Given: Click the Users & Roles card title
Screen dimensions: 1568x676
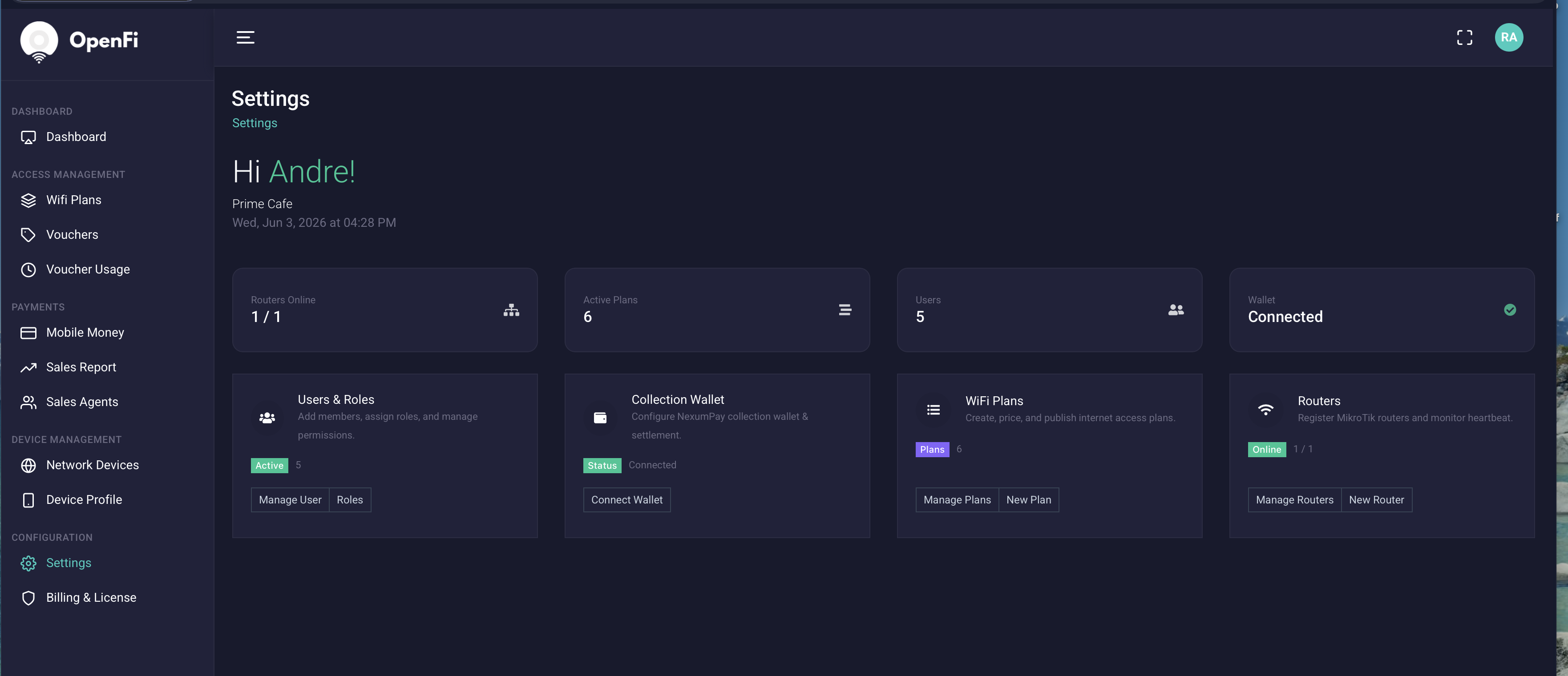Looking at the screenshot, I should [335, 400].
